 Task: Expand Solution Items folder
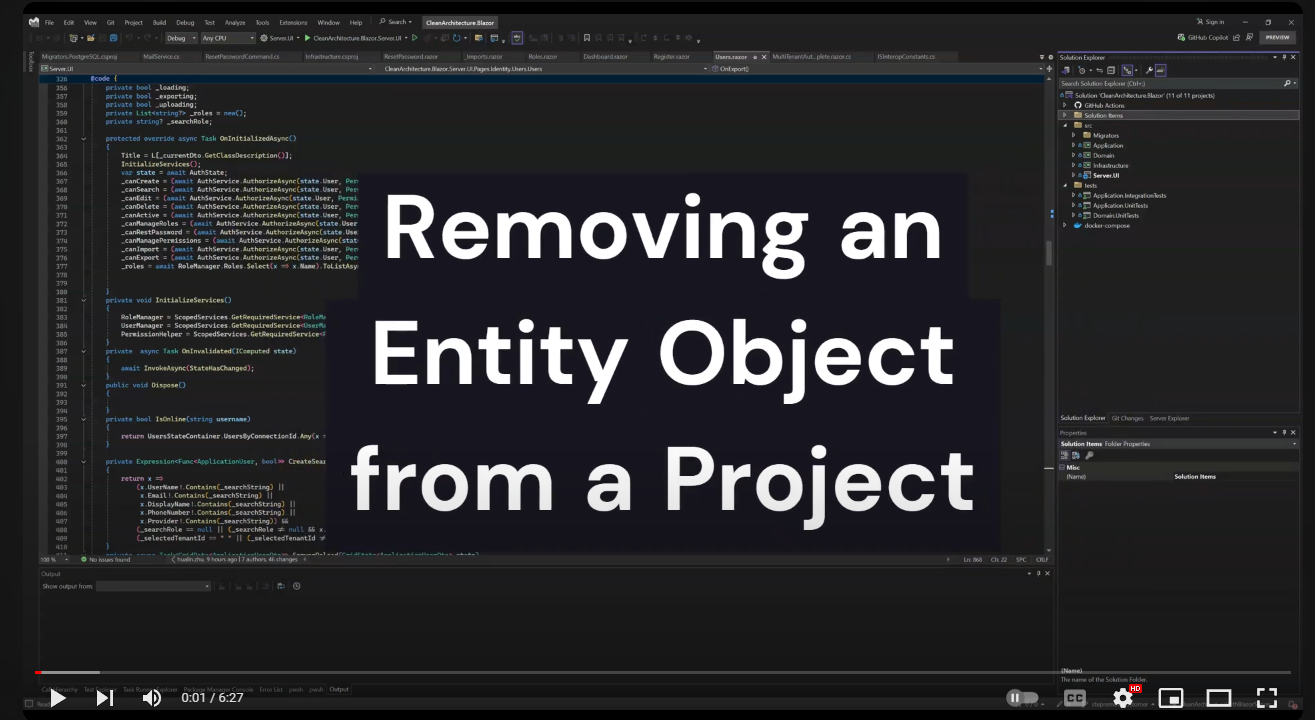tap(1065, 115)
